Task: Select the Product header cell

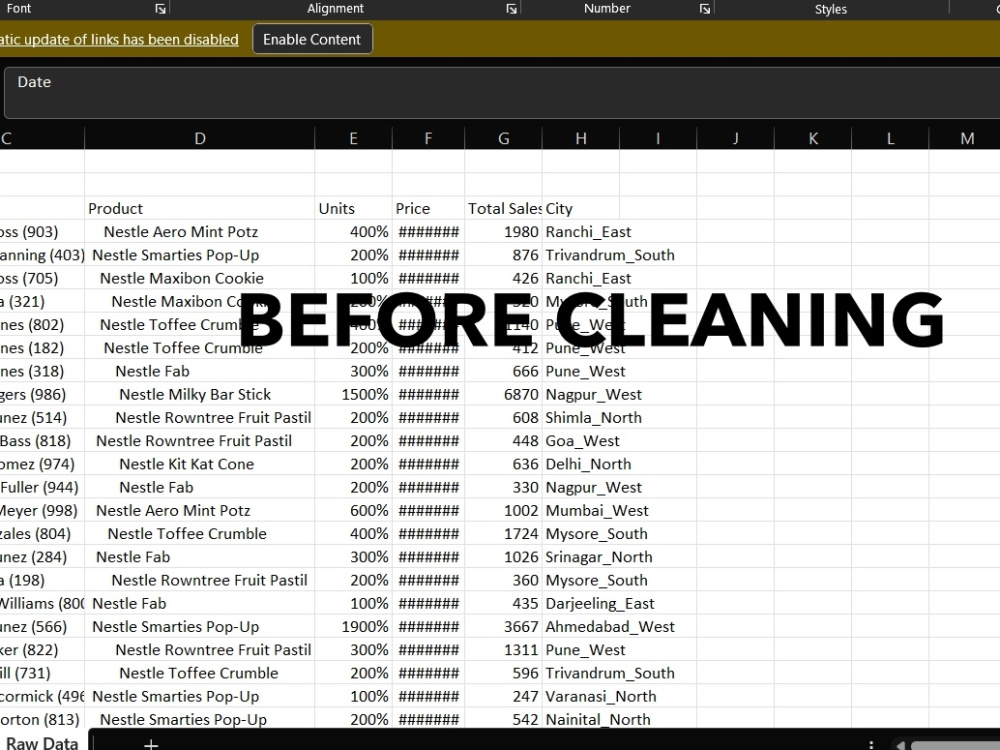Action: point(200,209)
